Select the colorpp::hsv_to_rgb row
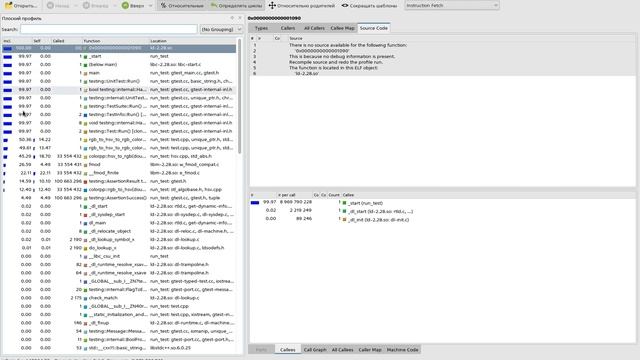Image resolution: width=640 pixels, height=360 pixels. [x=119, y=156]
